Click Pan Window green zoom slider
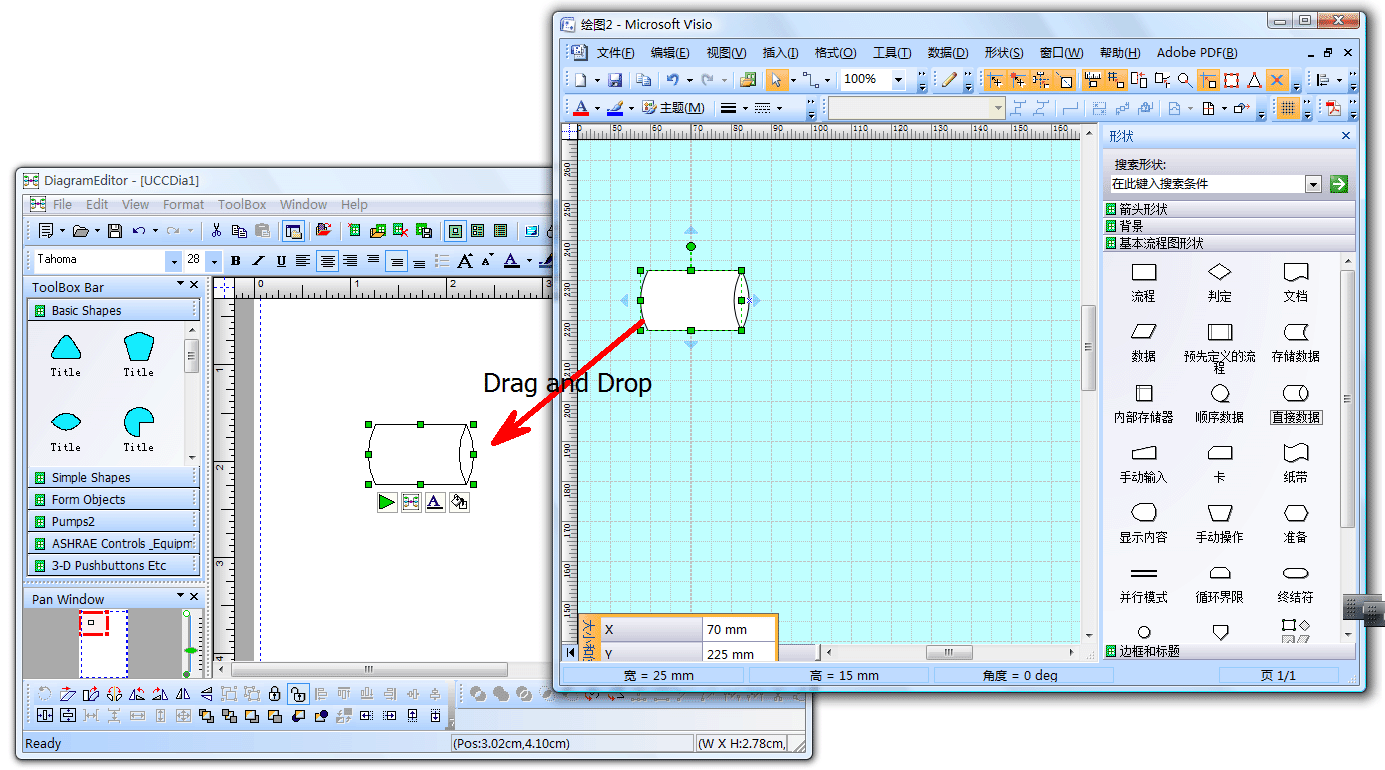This screenshot has height=770, width=1385. [x=189, y=651]
